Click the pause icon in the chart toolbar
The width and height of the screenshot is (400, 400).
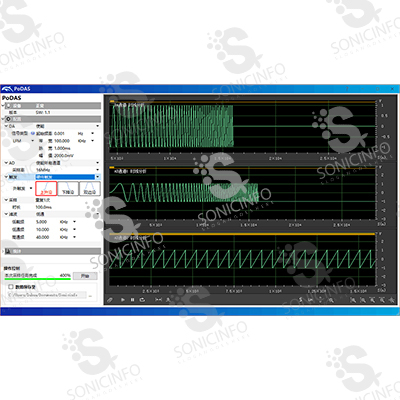tap(132, 300)
